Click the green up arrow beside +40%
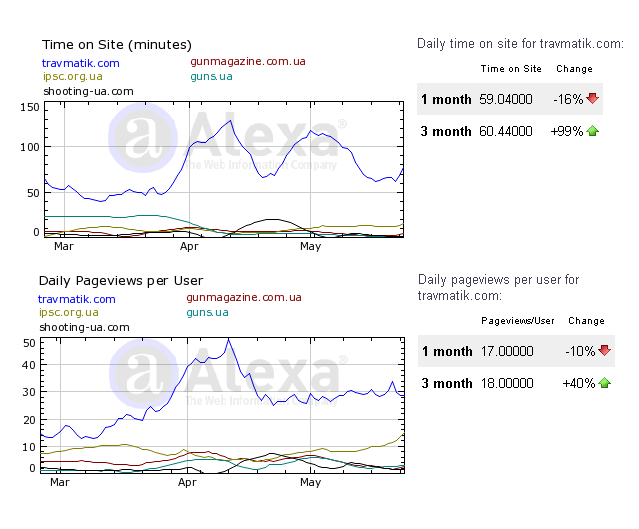Viewport: 639px width, 529px height. (604, 383)
